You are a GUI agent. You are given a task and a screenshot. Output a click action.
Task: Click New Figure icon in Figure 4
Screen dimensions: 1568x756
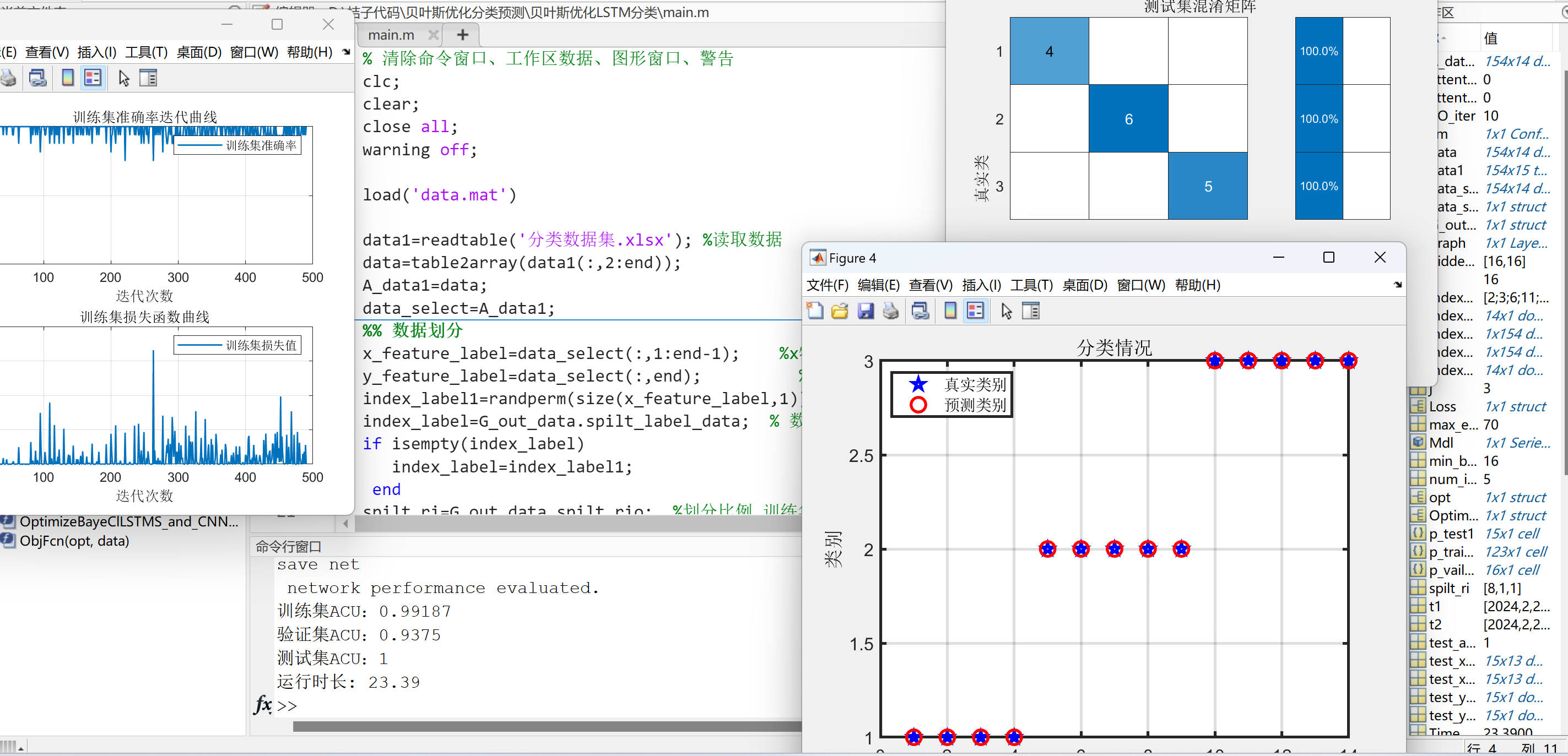814,311
